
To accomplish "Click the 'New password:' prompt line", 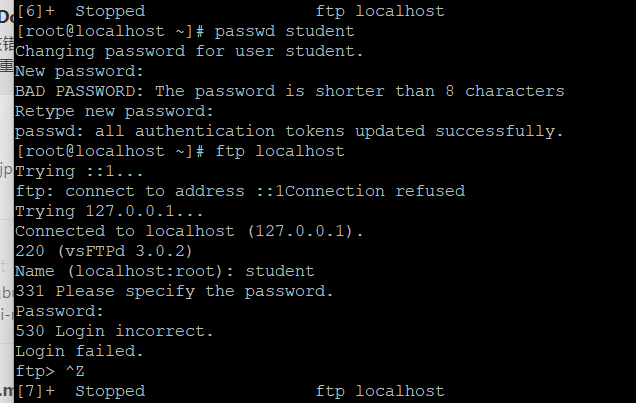I will point(80,72).
